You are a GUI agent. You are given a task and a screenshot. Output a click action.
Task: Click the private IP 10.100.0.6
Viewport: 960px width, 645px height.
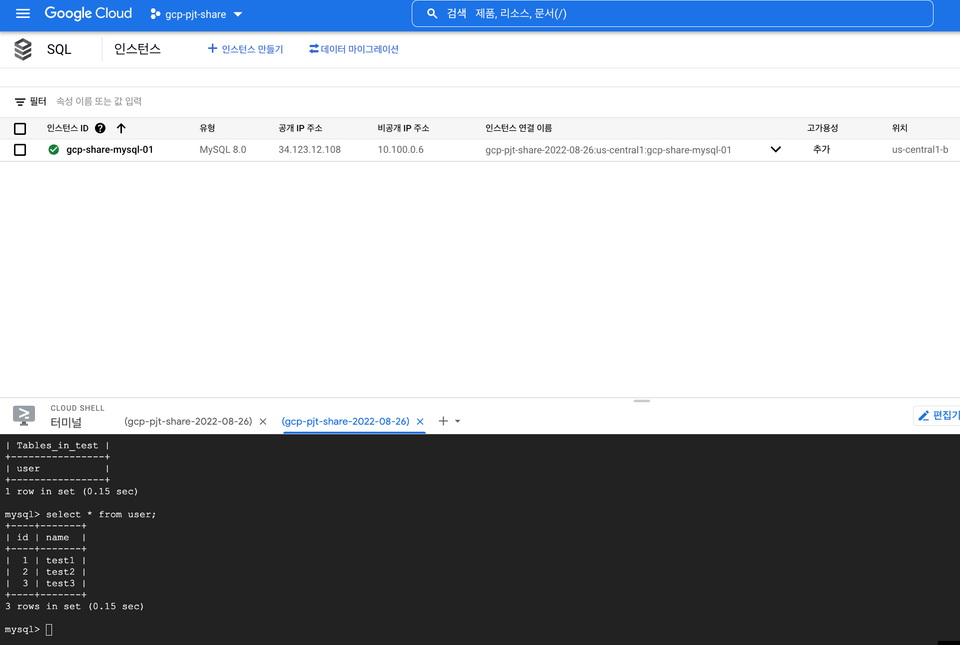click(x=400, y=149)
